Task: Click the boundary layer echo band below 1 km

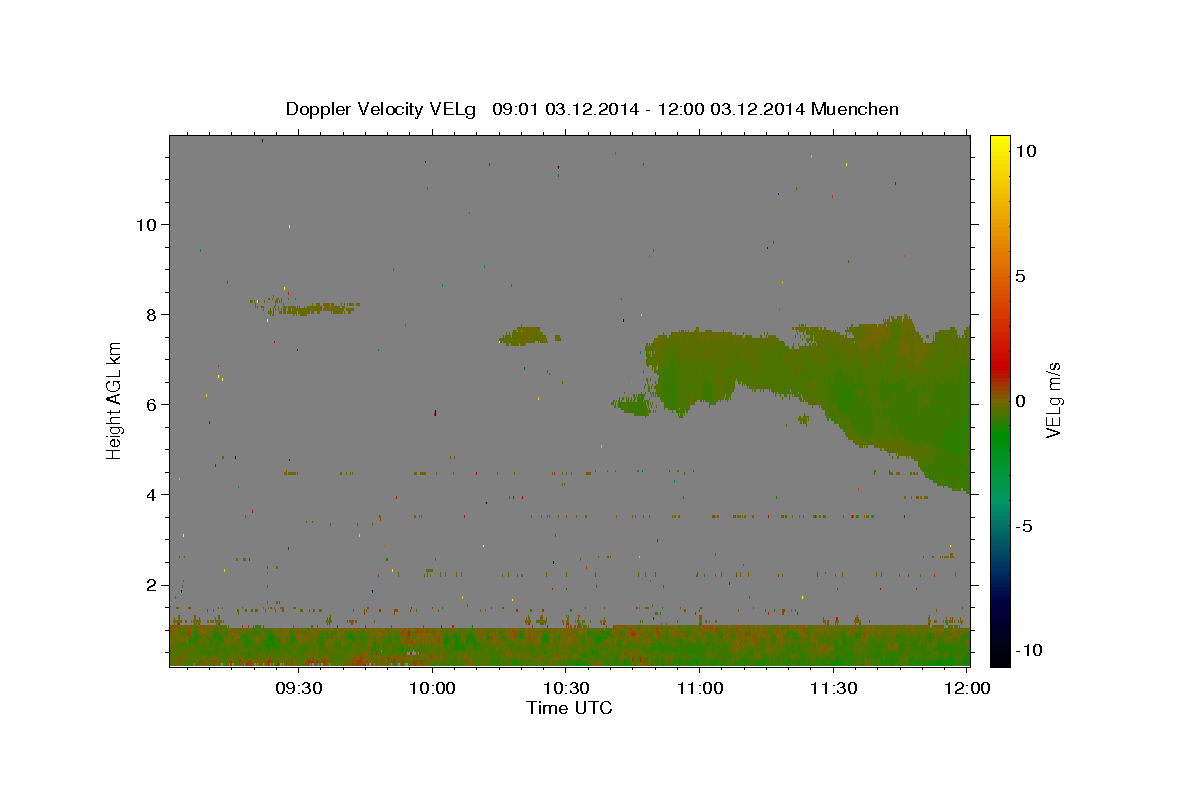Action: click(570, 646)
